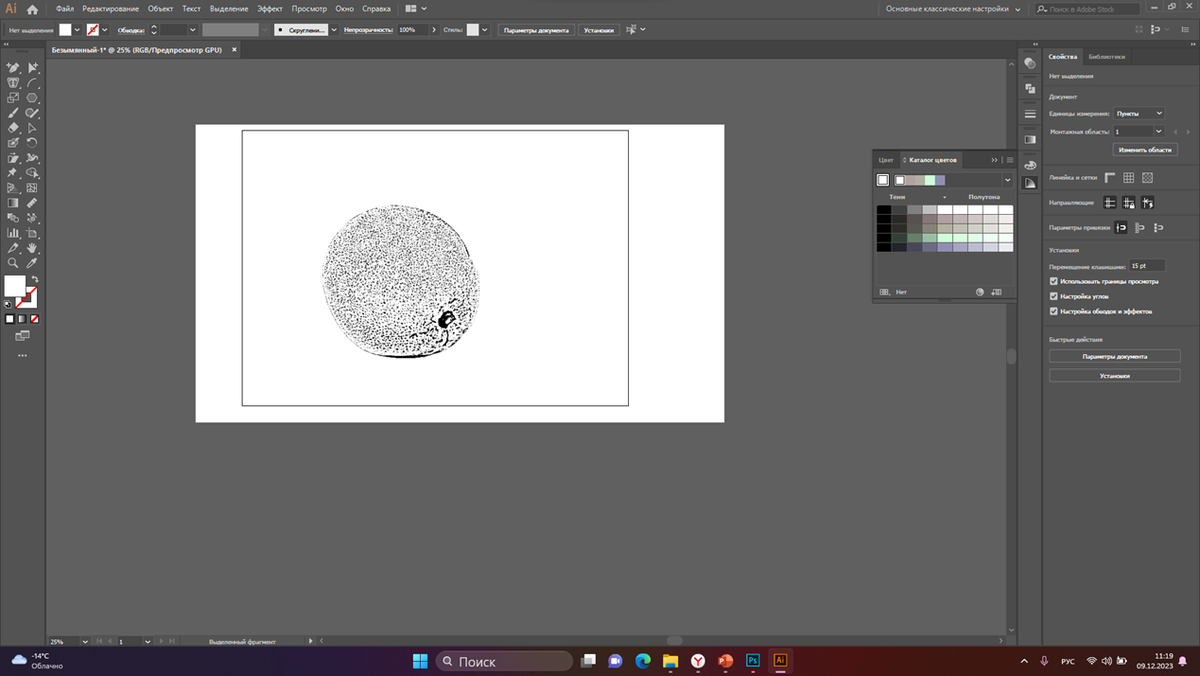Open the 'Единицы измерения' units dropdown
The height and width of the screenshot is (676, 1200).
point(1139,114)
